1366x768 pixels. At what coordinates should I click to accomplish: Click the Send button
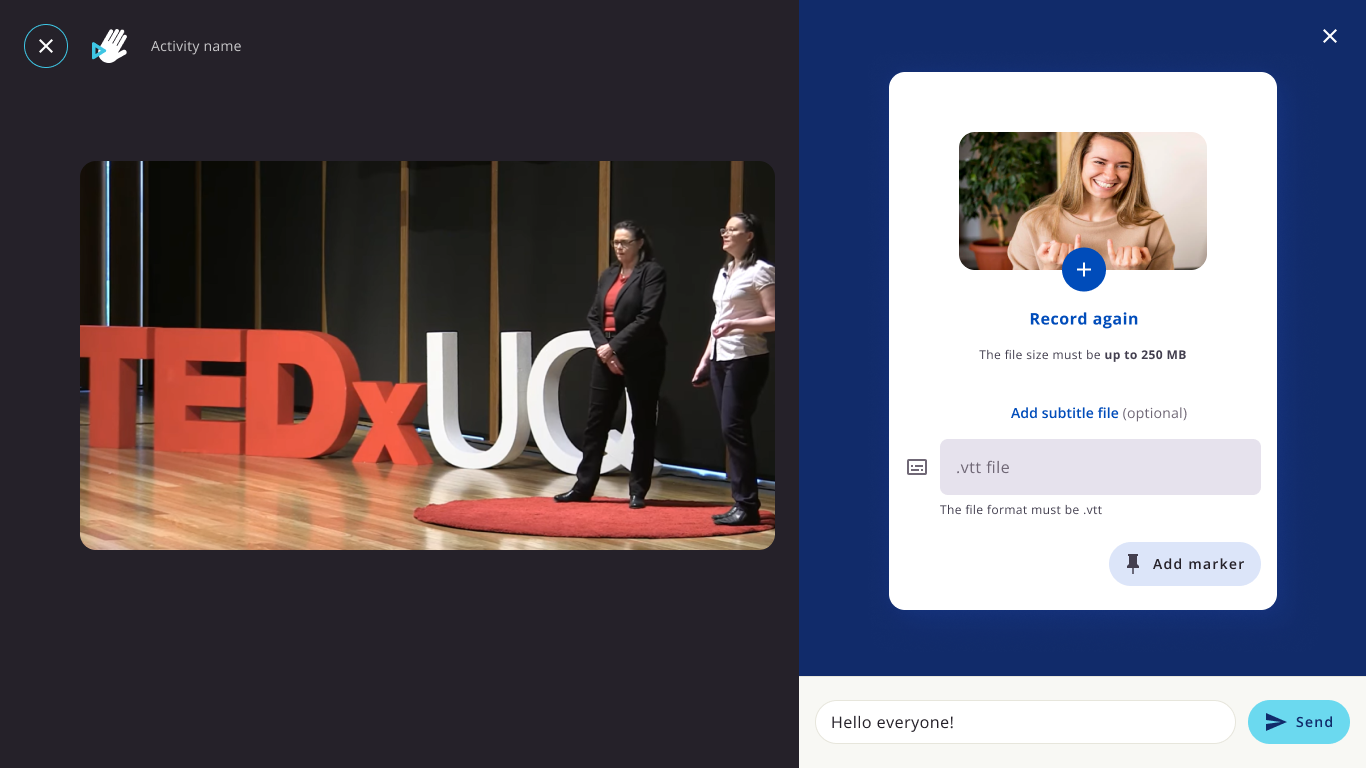coord(1299,722)
